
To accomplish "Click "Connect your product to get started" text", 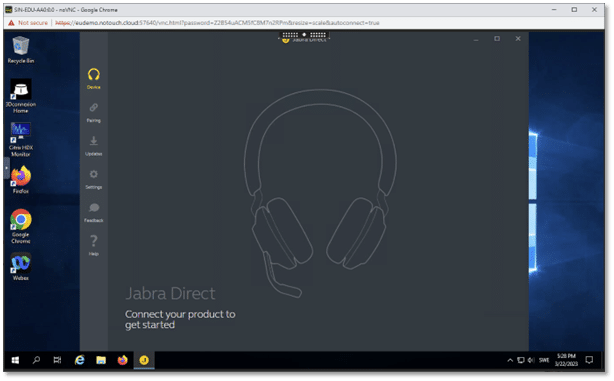I will [x=180, y=320].
